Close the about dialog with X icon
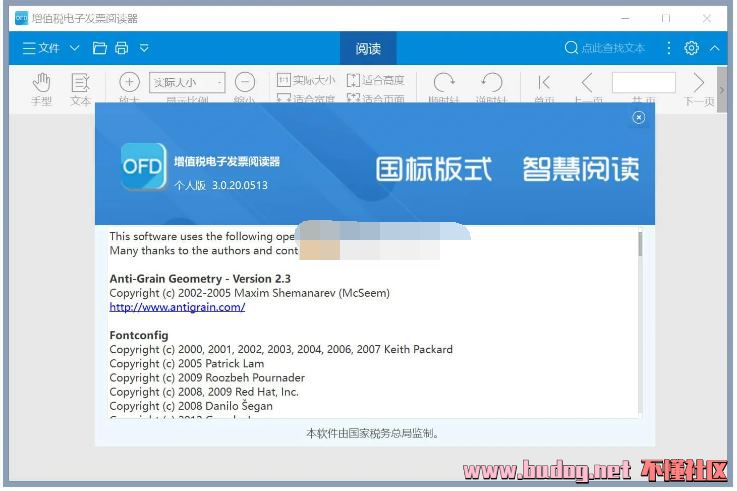This screenshot has width=737, height=491. coord(638,117)
